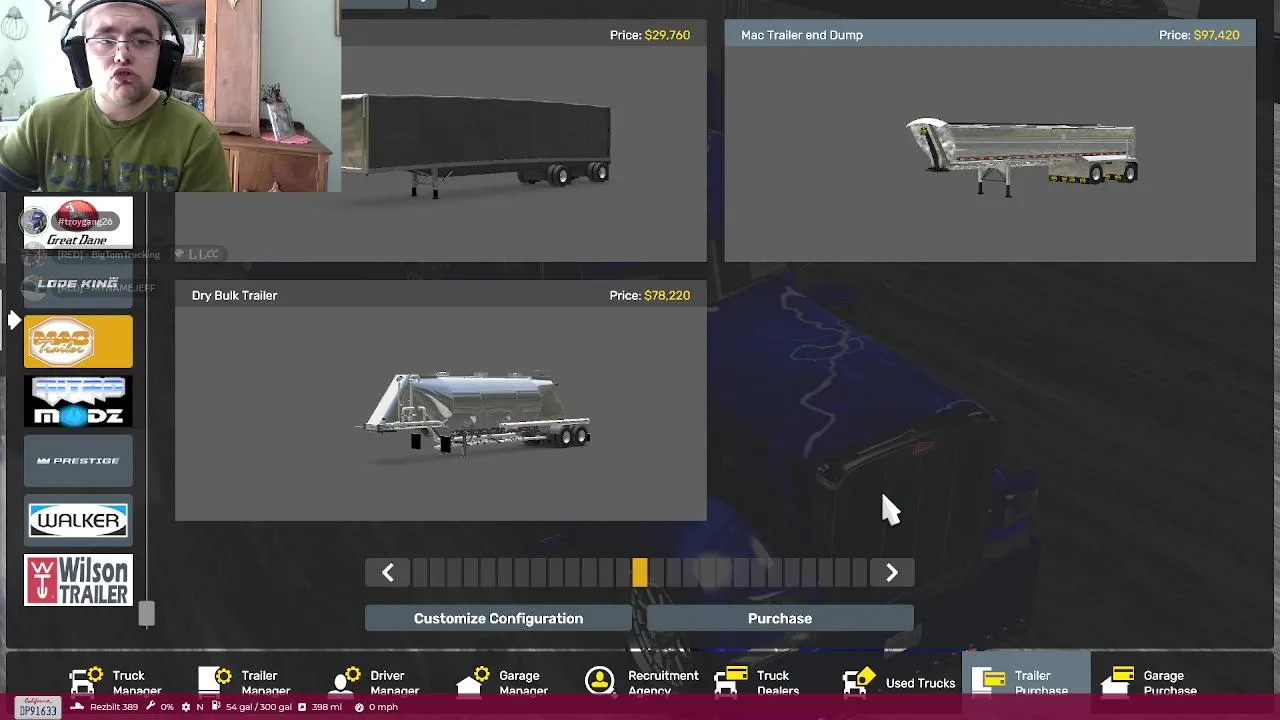Click the damage 0% wrench indicator
Viewport: 1280px width, 720px height.
pyautogui.click(x=160, y=707)
